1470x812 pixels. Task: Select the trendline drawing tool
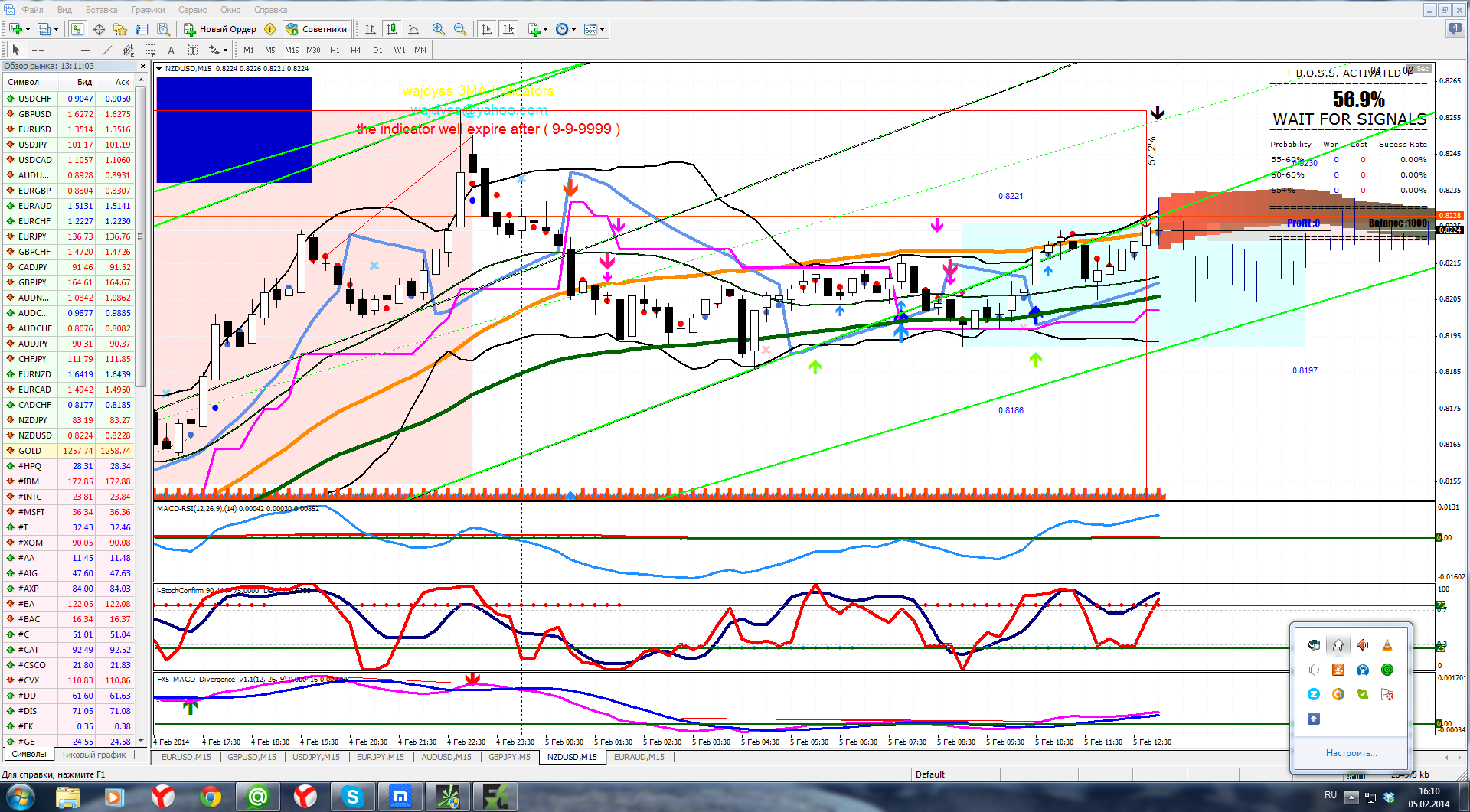(x=106, y=50)
